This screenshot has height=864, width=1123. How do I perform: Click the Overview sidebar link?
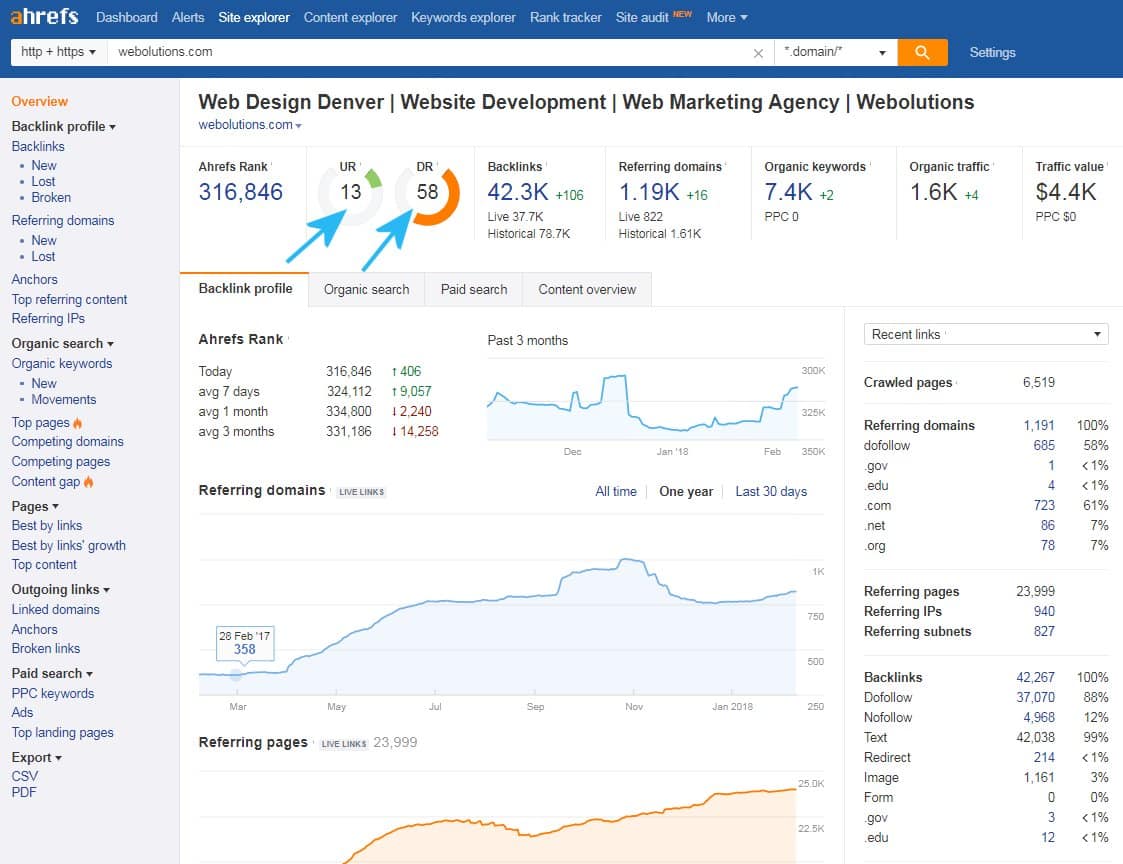click(39, 102)
